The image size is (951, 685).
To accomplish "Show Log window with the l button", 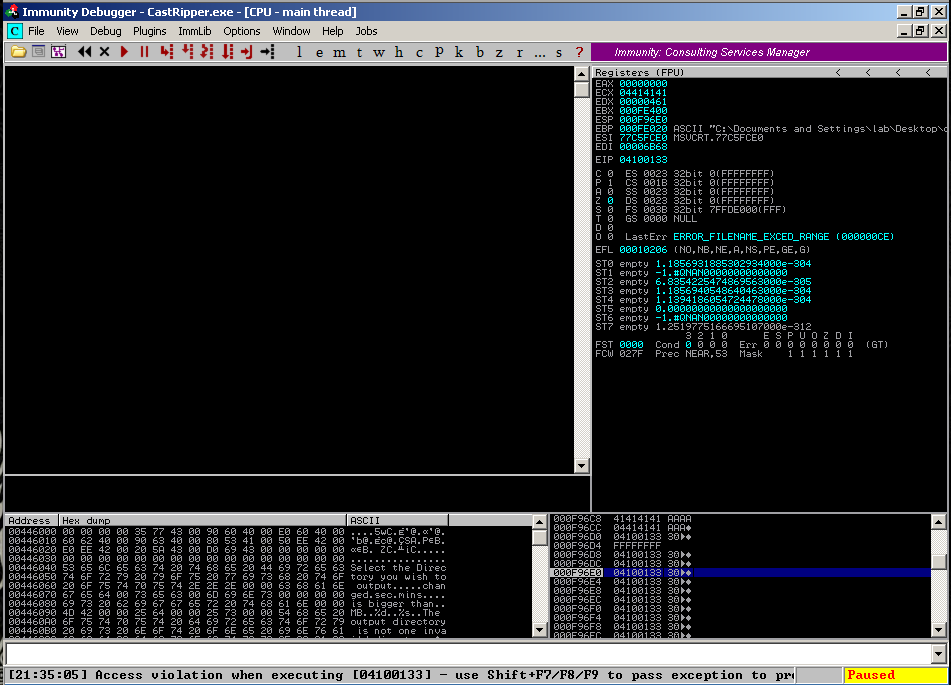I will pyautogui.click(x=299, y=52).
